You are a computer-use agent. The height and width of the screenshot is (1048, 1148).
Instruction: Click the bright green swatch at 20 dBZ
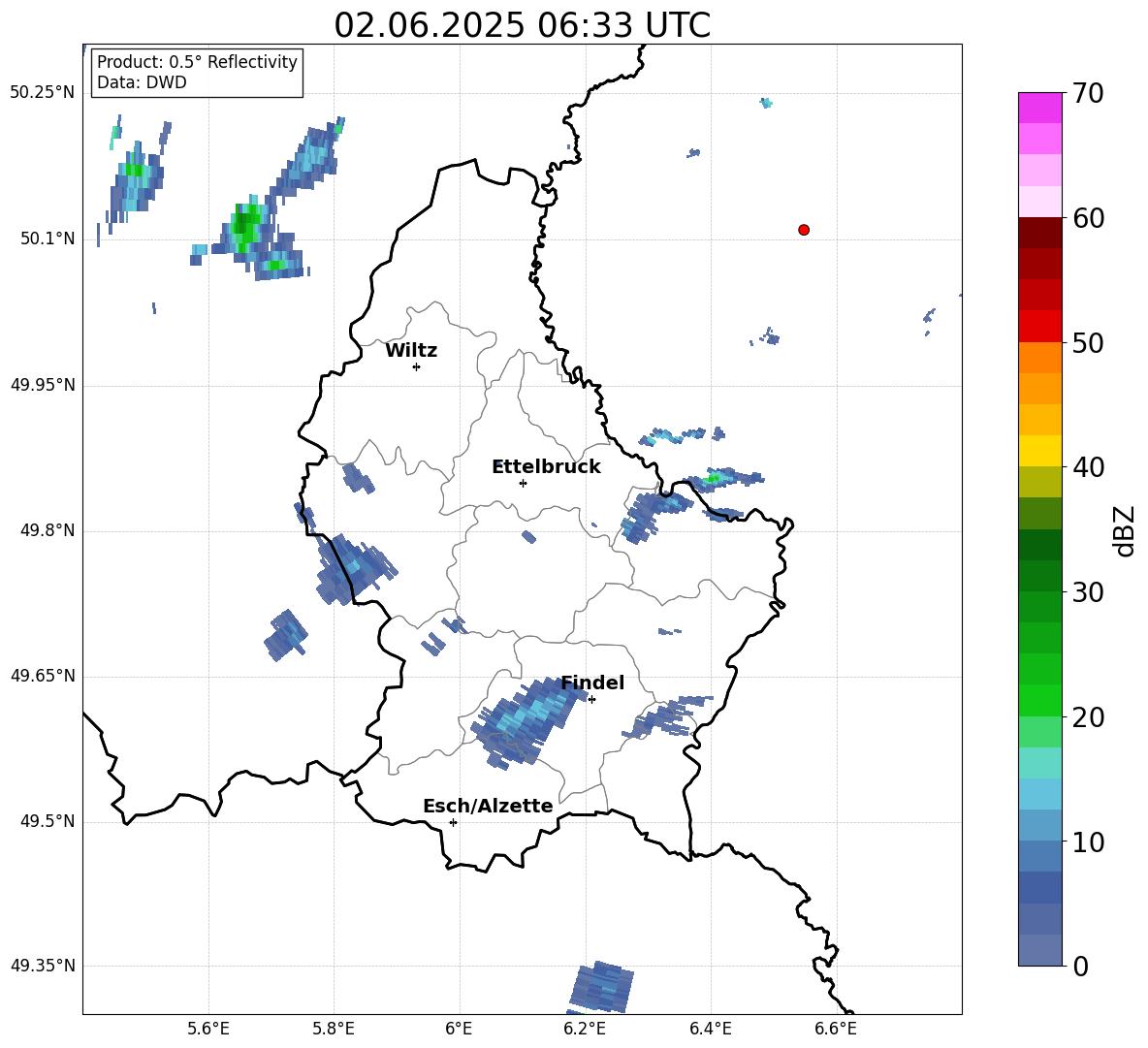pos(1040,700)
